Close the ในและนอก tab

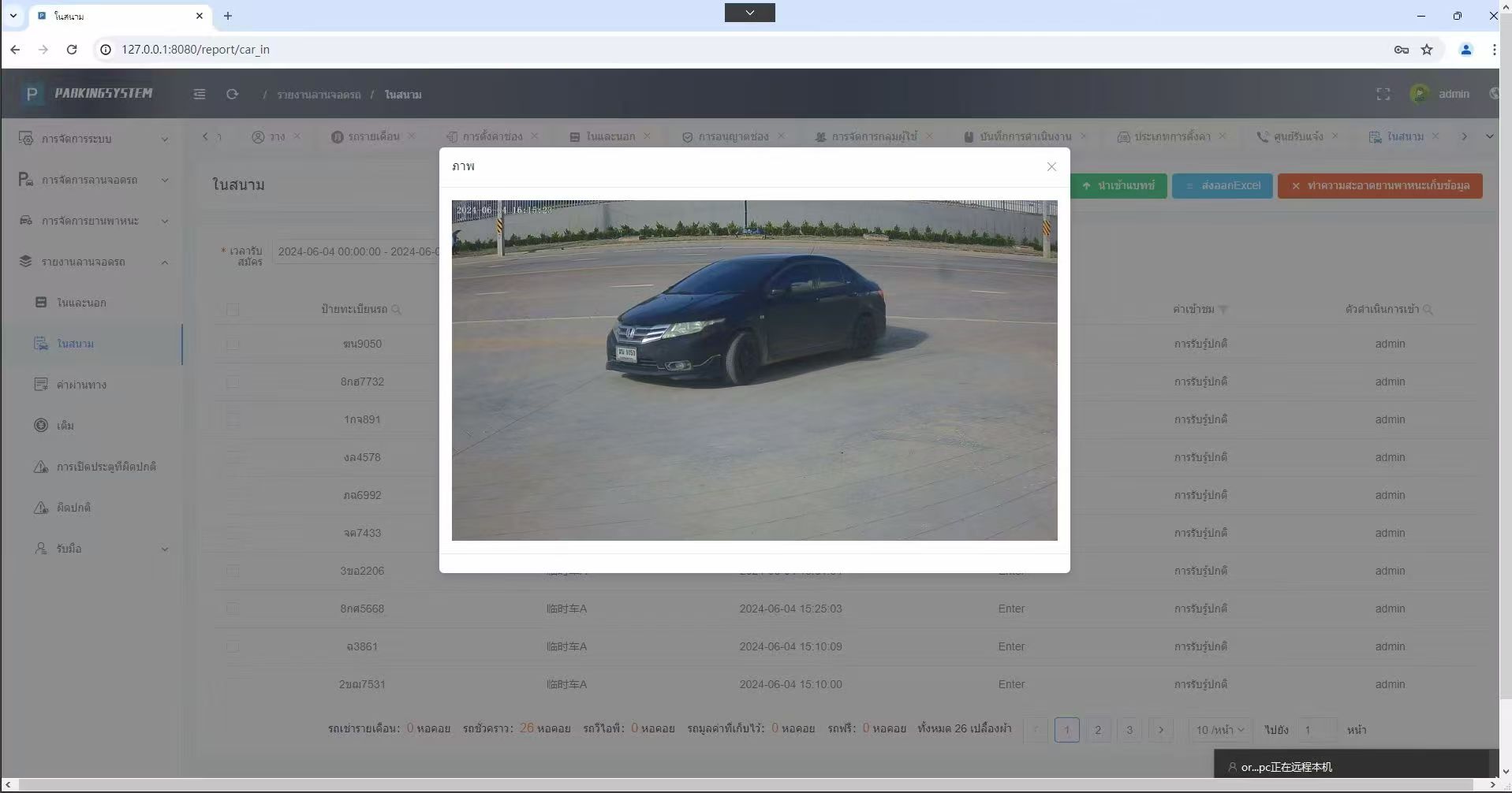(x=647, y=136)
